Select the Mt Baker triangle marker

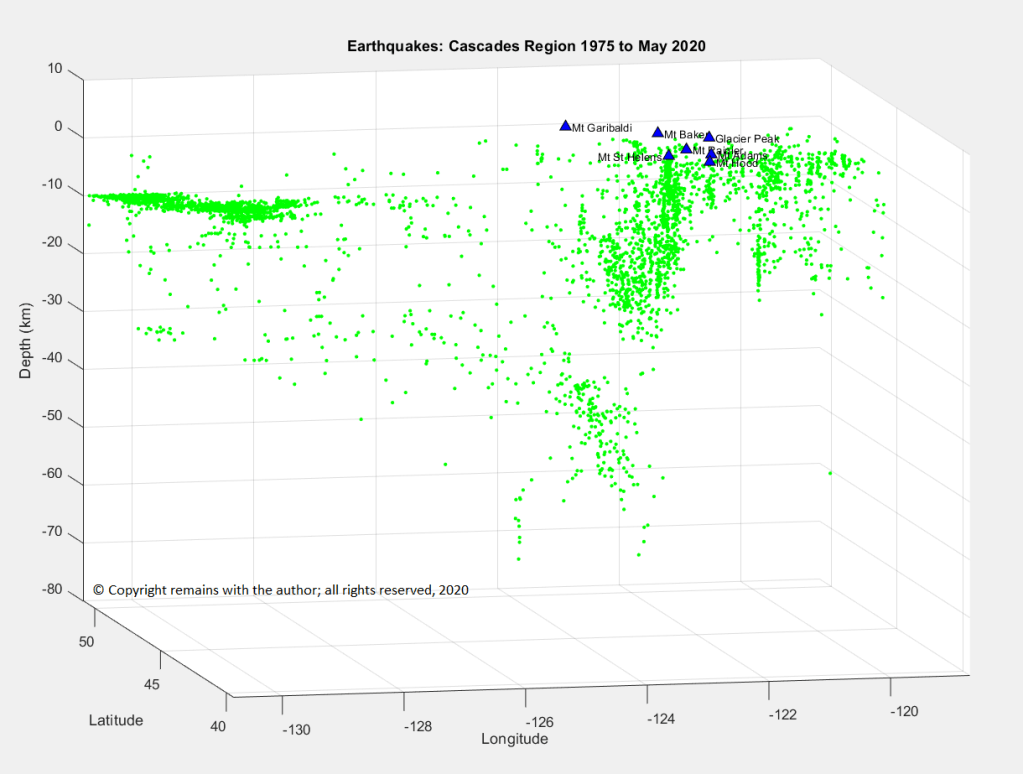click(658, 132)
